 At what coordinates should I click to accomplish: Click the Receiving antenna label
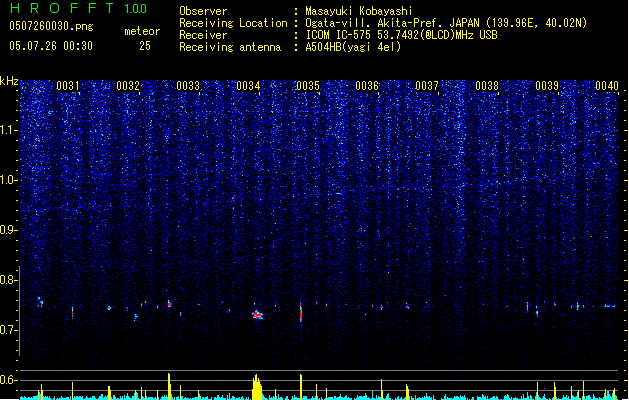click(x=230, y=47)
